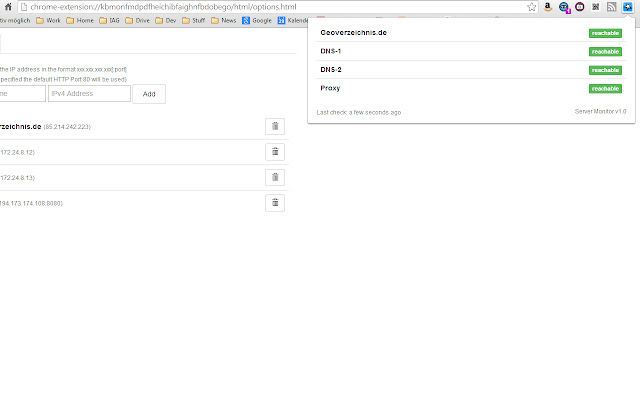Screen dimensions: 640x400
Task: Open the Stuff bookmarks folder
Action: 193,20
